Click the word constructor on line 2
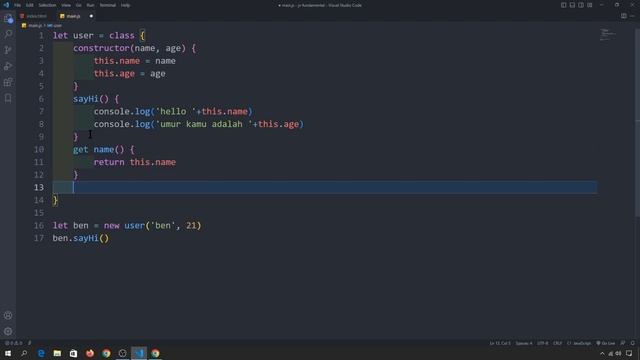 (101, 48)
